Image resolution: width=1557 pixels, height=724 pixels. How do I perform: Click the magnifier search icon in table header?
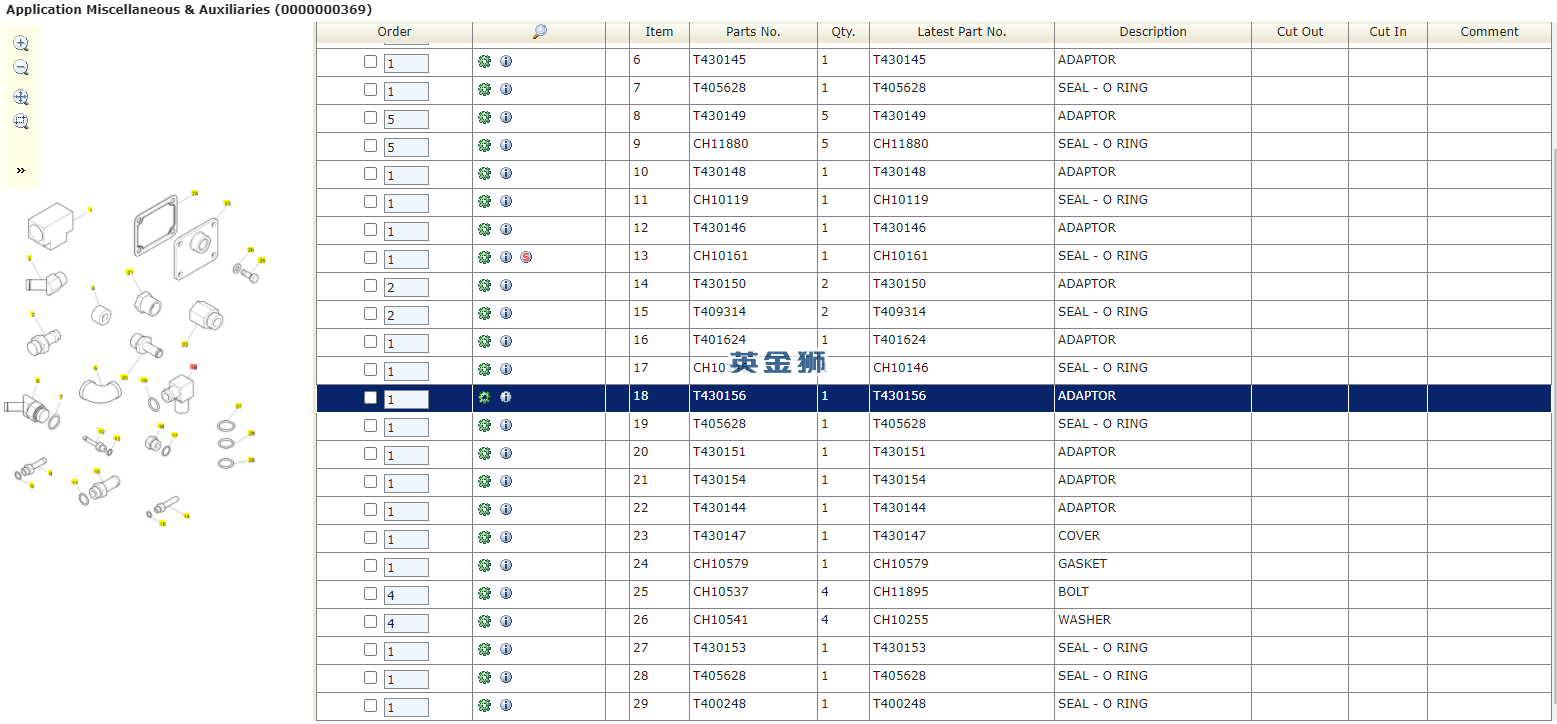pos(539,32)
